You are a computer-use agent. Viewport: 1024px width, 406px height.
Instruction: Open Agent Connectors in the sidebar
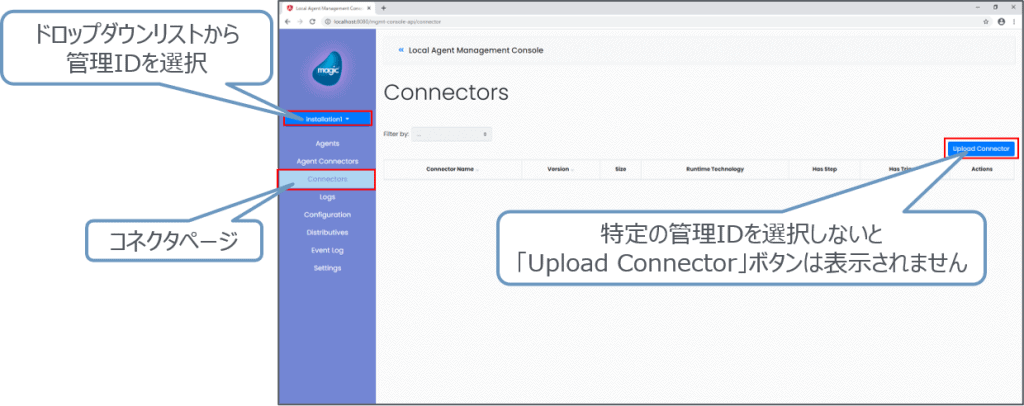click(327, 161)
